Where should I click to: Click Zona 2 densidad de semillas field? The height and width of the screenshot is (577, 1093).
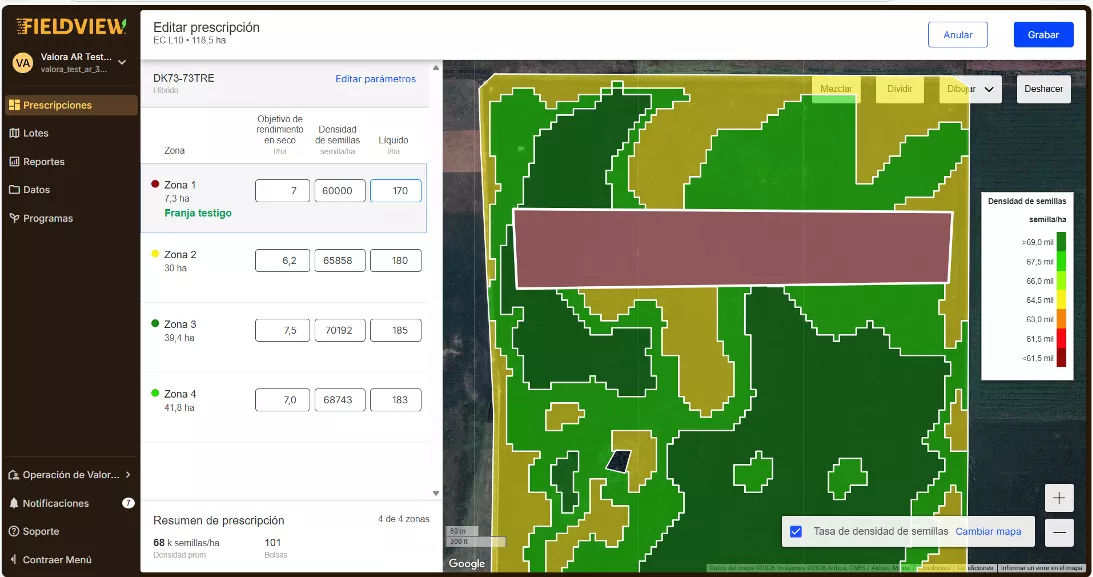pos(339,261)
